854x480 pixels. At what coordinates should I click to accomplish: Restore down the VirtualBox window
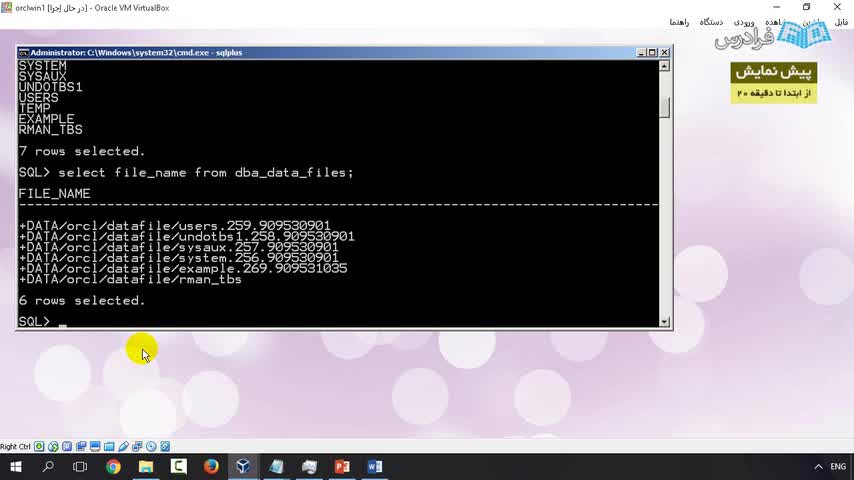click(807, 7)
